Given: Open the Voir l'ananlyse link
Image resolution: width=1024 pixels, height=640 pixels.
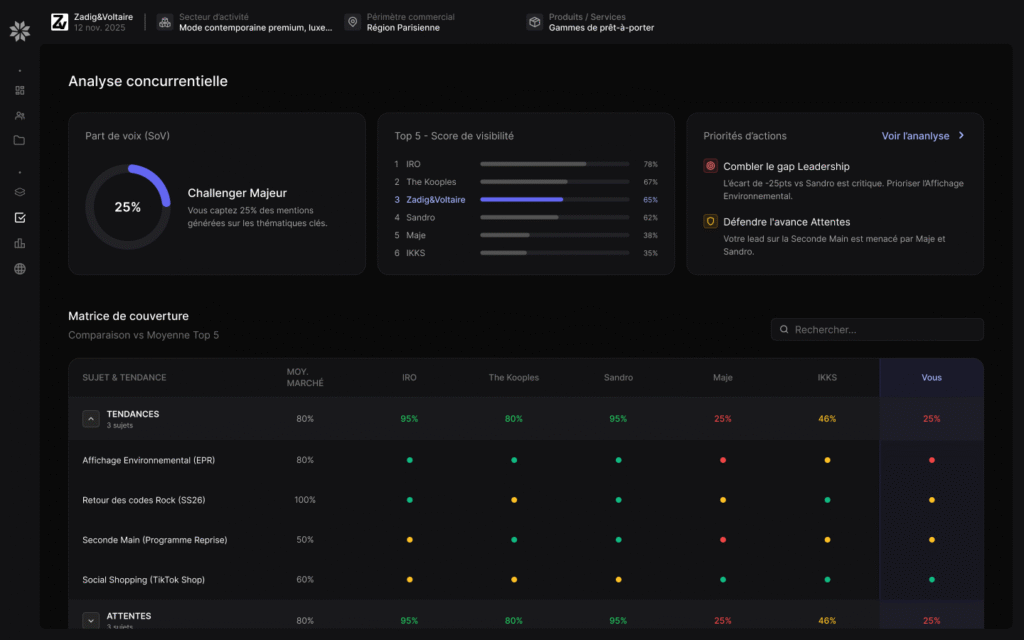Looking at the screenshot, I should [914, 135].
